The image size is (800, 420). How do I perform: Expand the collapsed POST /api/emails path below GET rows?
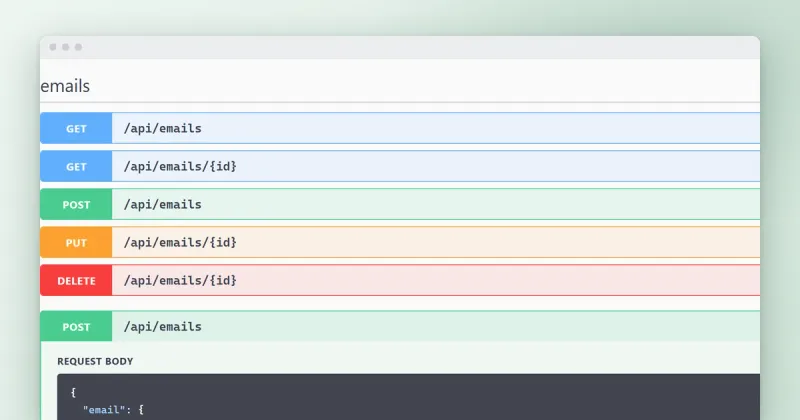(163, 205)
